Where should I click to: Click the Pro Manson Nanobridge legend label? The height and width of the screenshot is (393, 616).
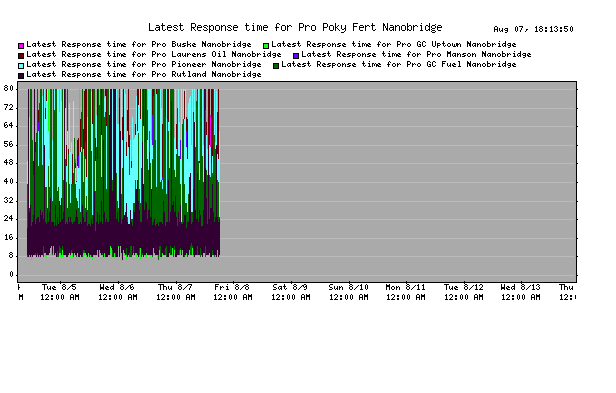tap(416, 54)
